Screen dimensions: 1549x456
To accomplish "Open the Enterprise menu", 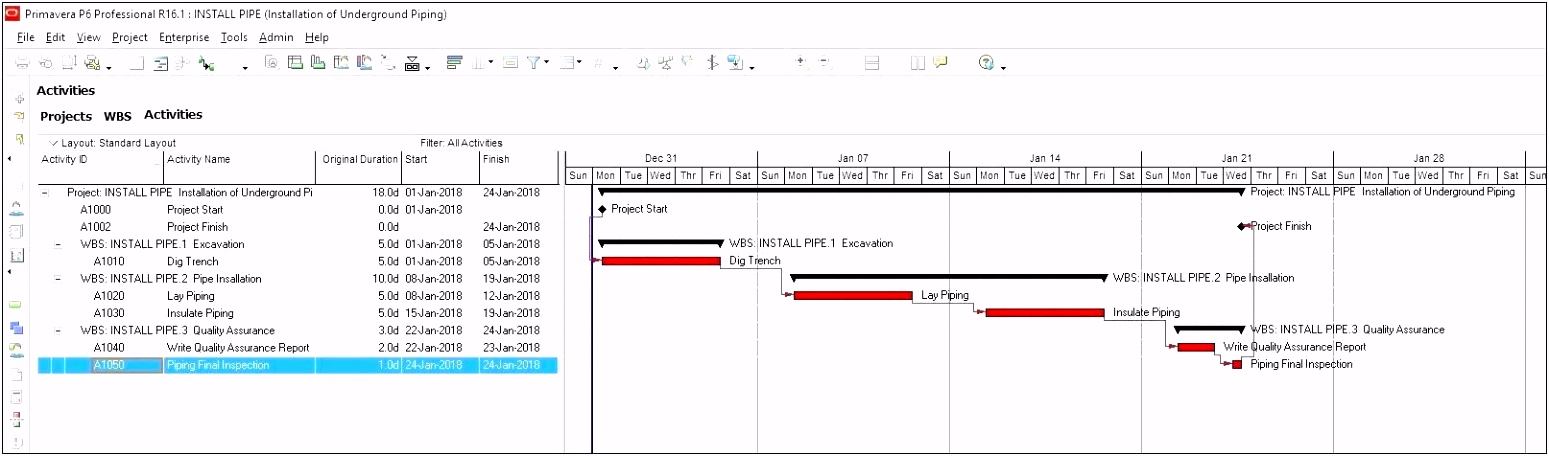I will click(x=184, y=37).
